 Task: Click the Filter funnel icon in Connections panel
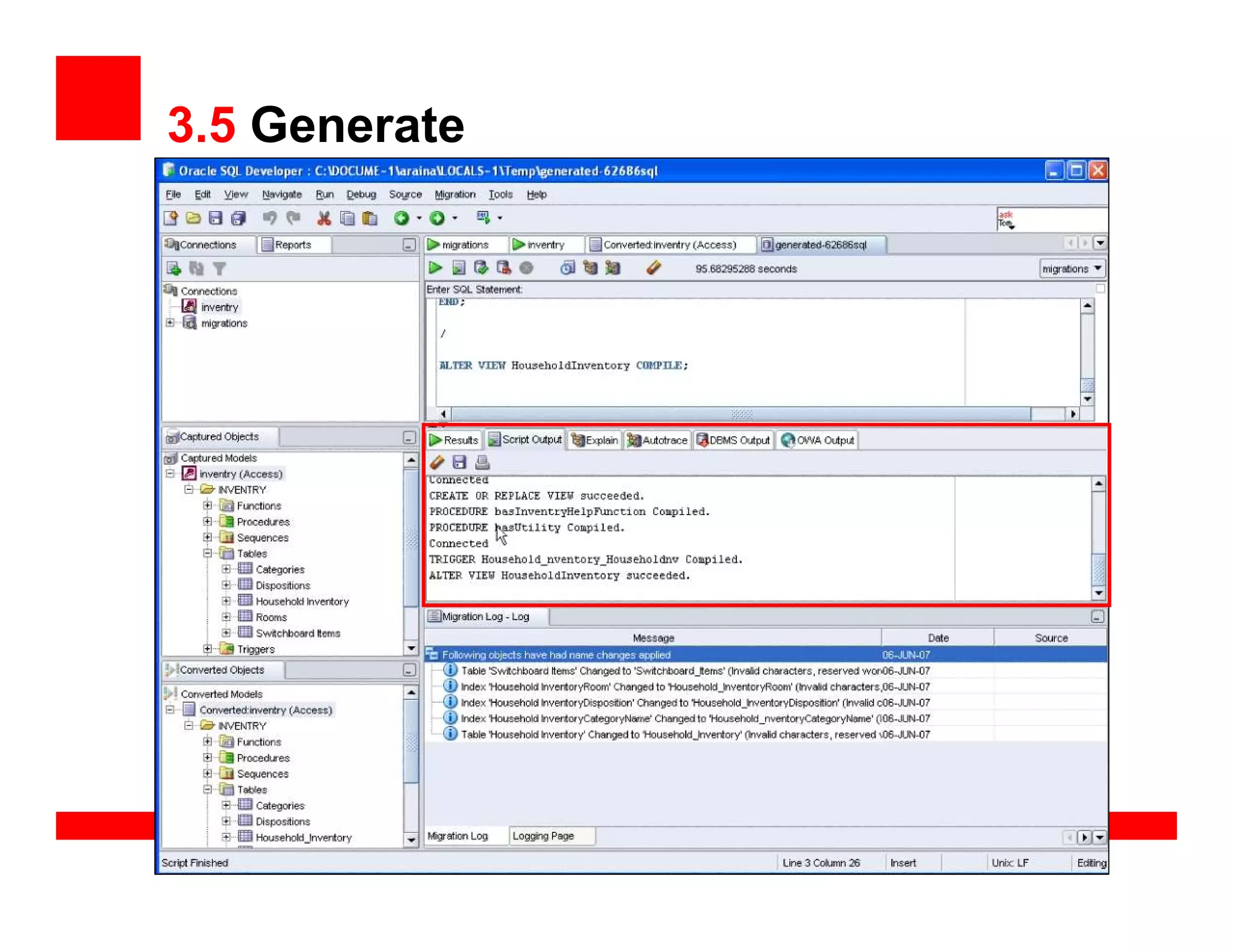[x=219, y=268]
